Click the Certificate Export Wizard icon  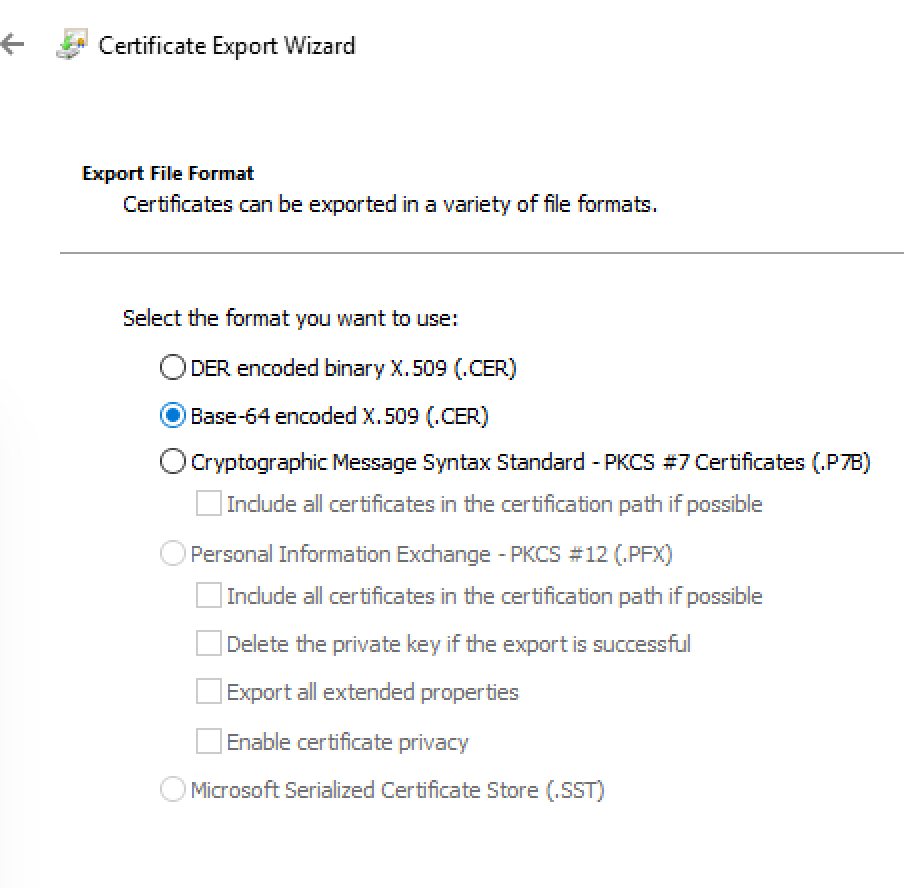72,44
